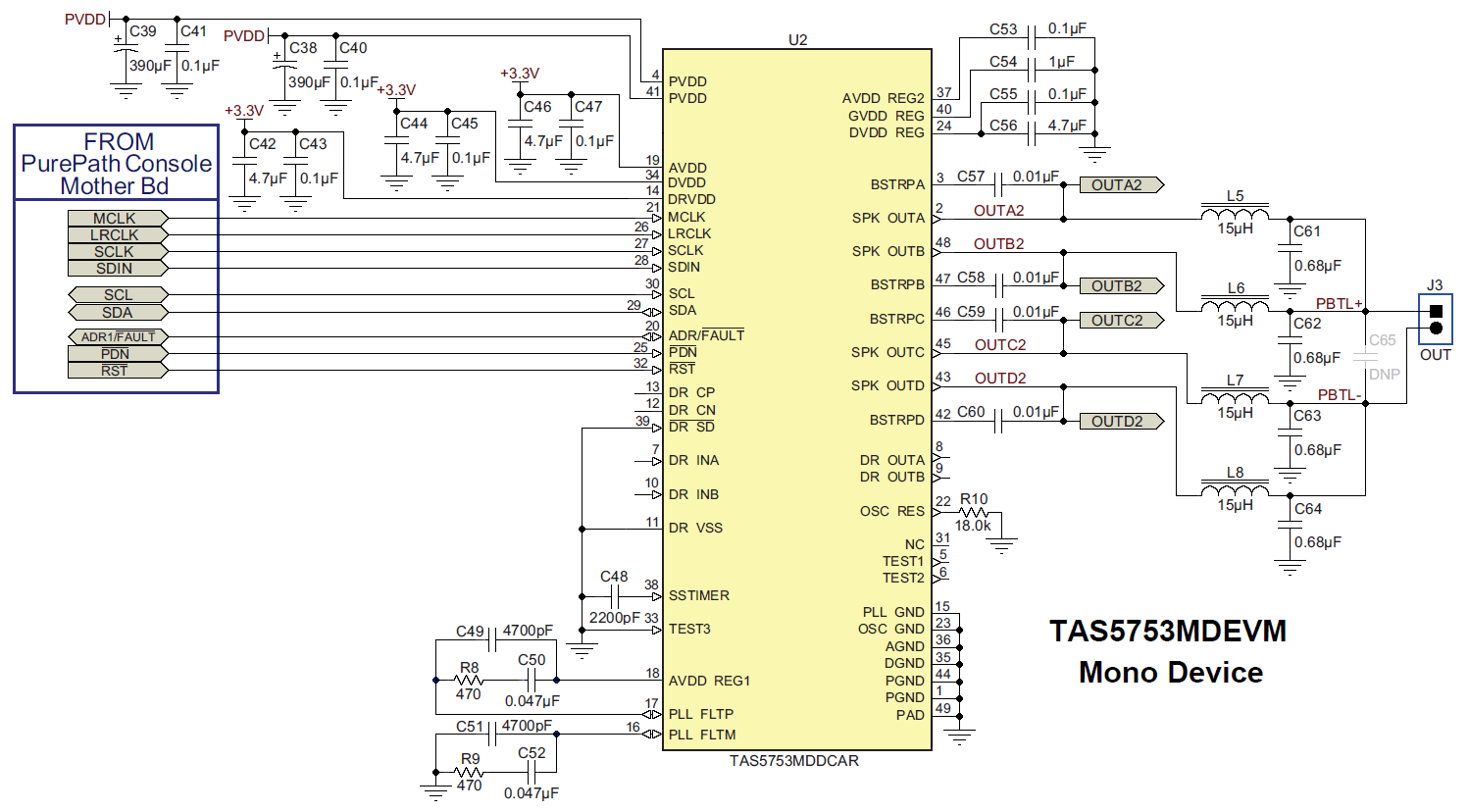Select the C53 0.1µF capacitor symbol

pyautogui.click(x=1032, y=38)
